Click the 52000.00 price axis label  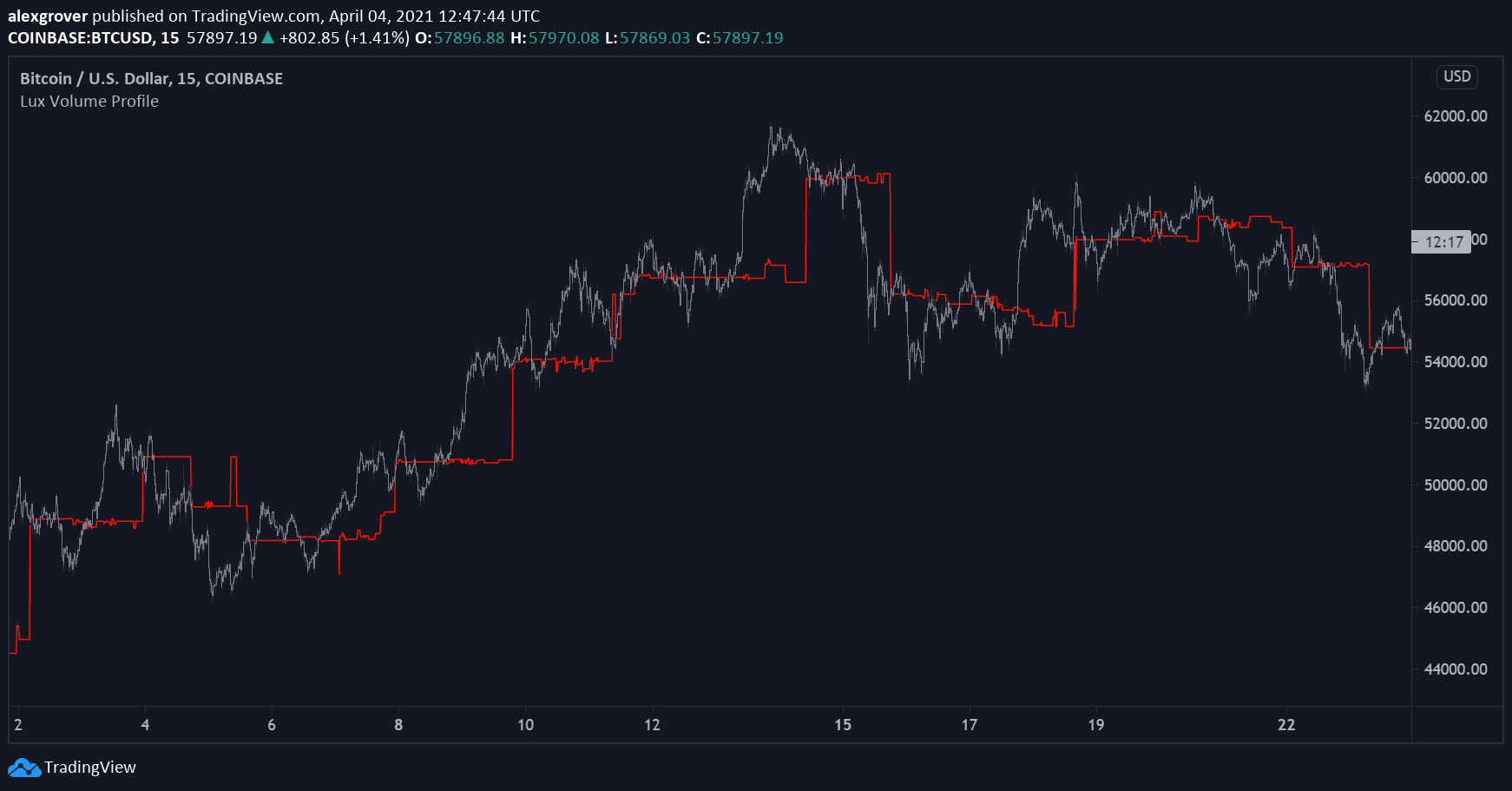tap(1456, 424)
